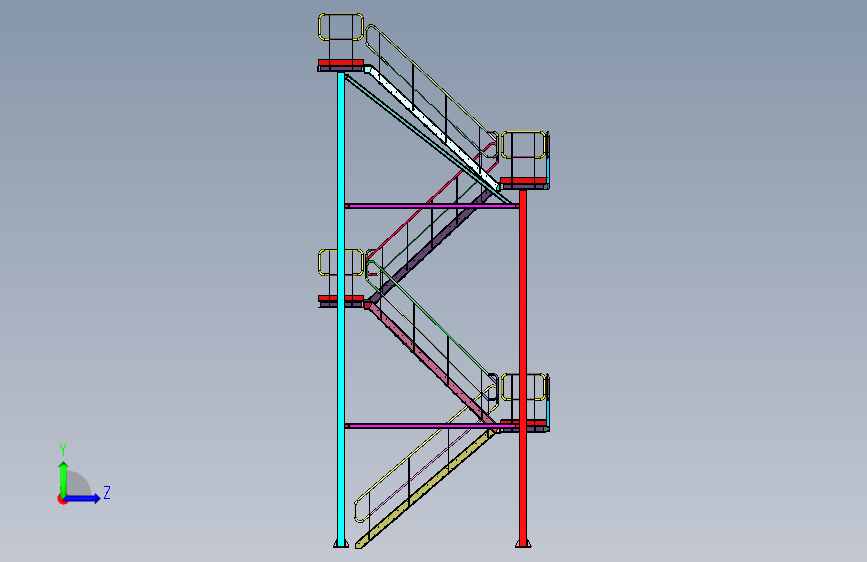This screenshot has width=867, height=562.
Task: Select the yellow guardrail loop on the middle-left landing
Action: pos(341,262)
